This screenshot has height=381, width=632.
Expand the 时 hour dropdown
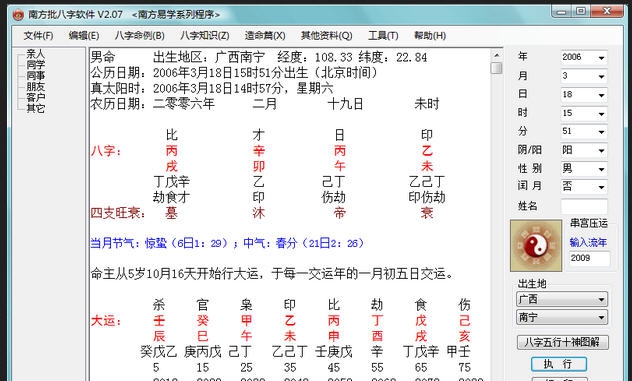click(601, 114)
